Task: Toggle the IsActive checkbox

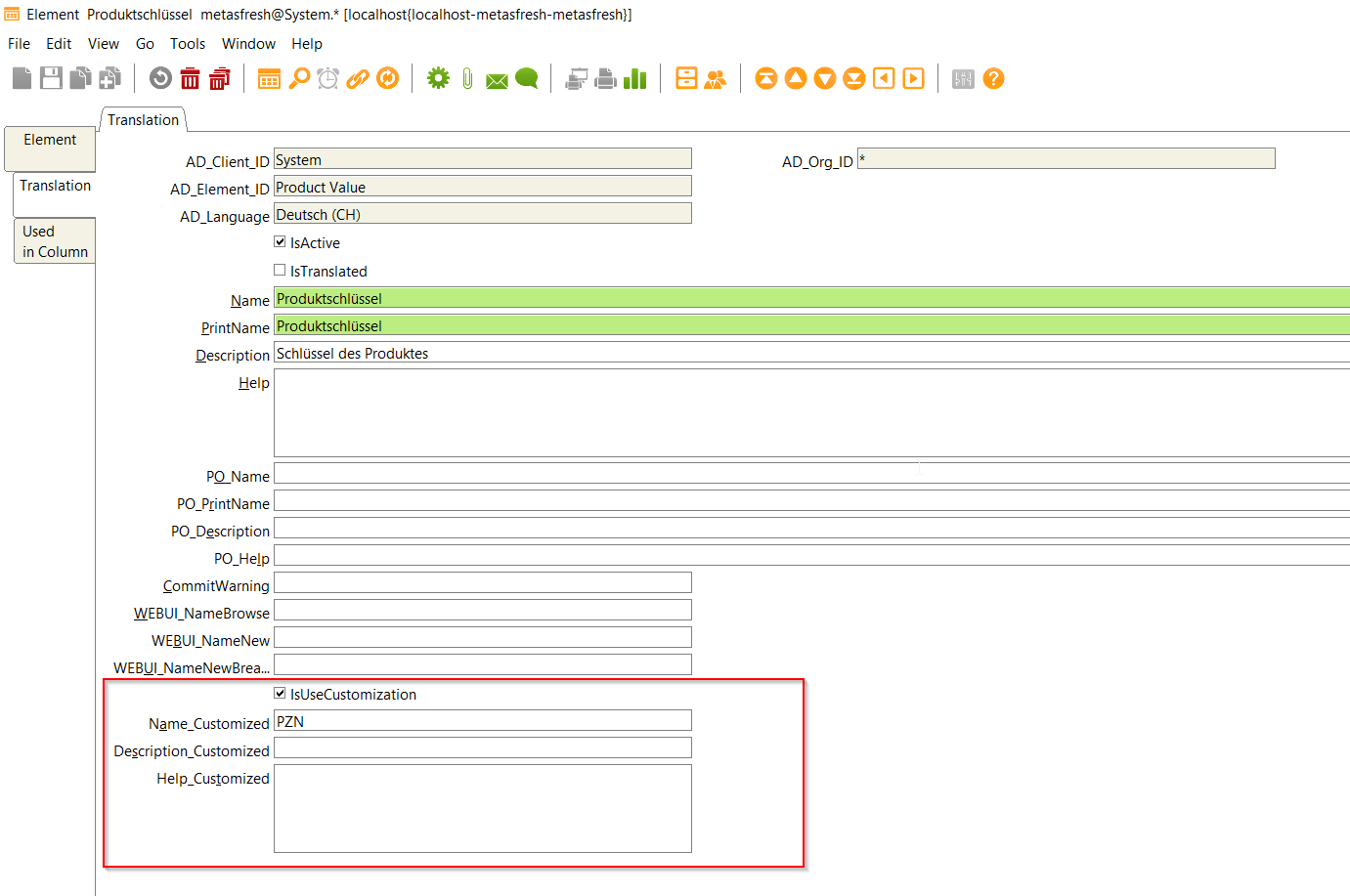Action: point(280,241)
